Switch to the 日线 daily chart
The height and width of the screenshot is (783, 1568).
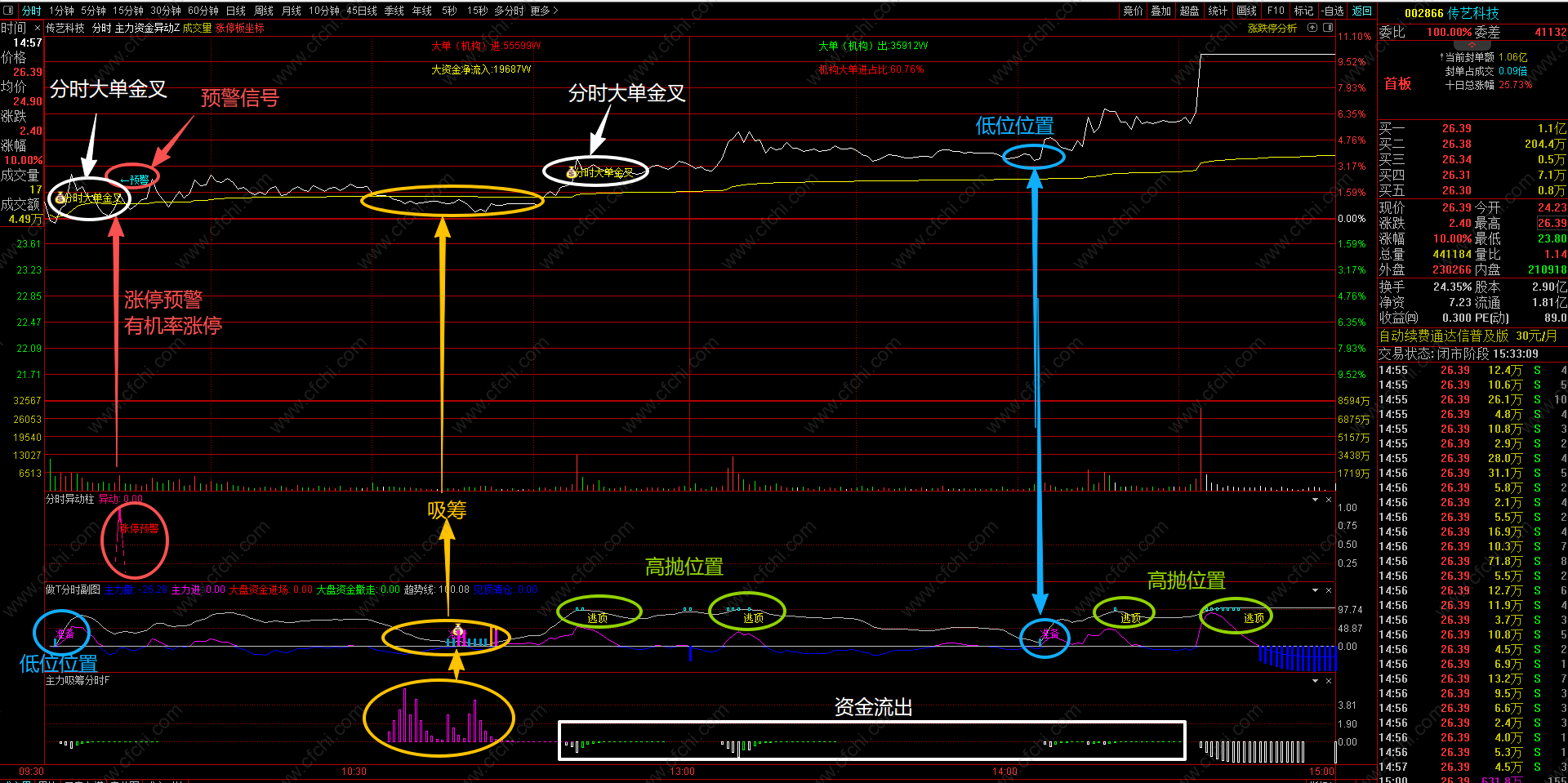(x=235, y=11)
